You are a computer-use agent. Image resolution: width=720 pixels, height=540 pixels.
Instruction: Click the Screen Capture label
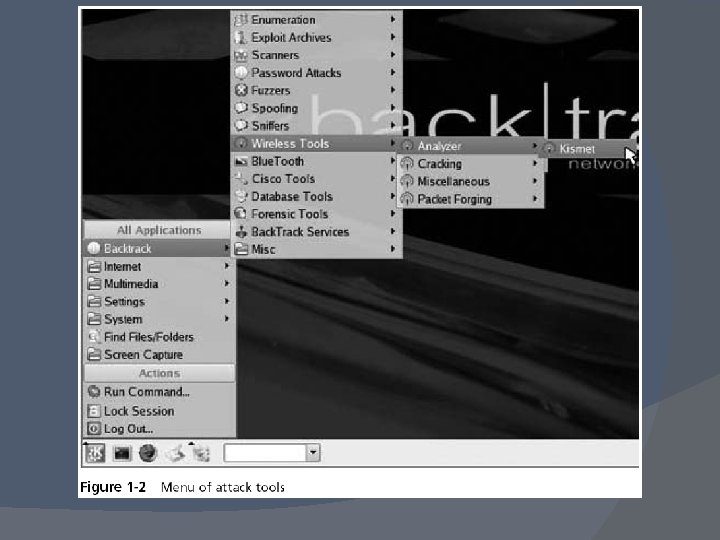point(143,354)
